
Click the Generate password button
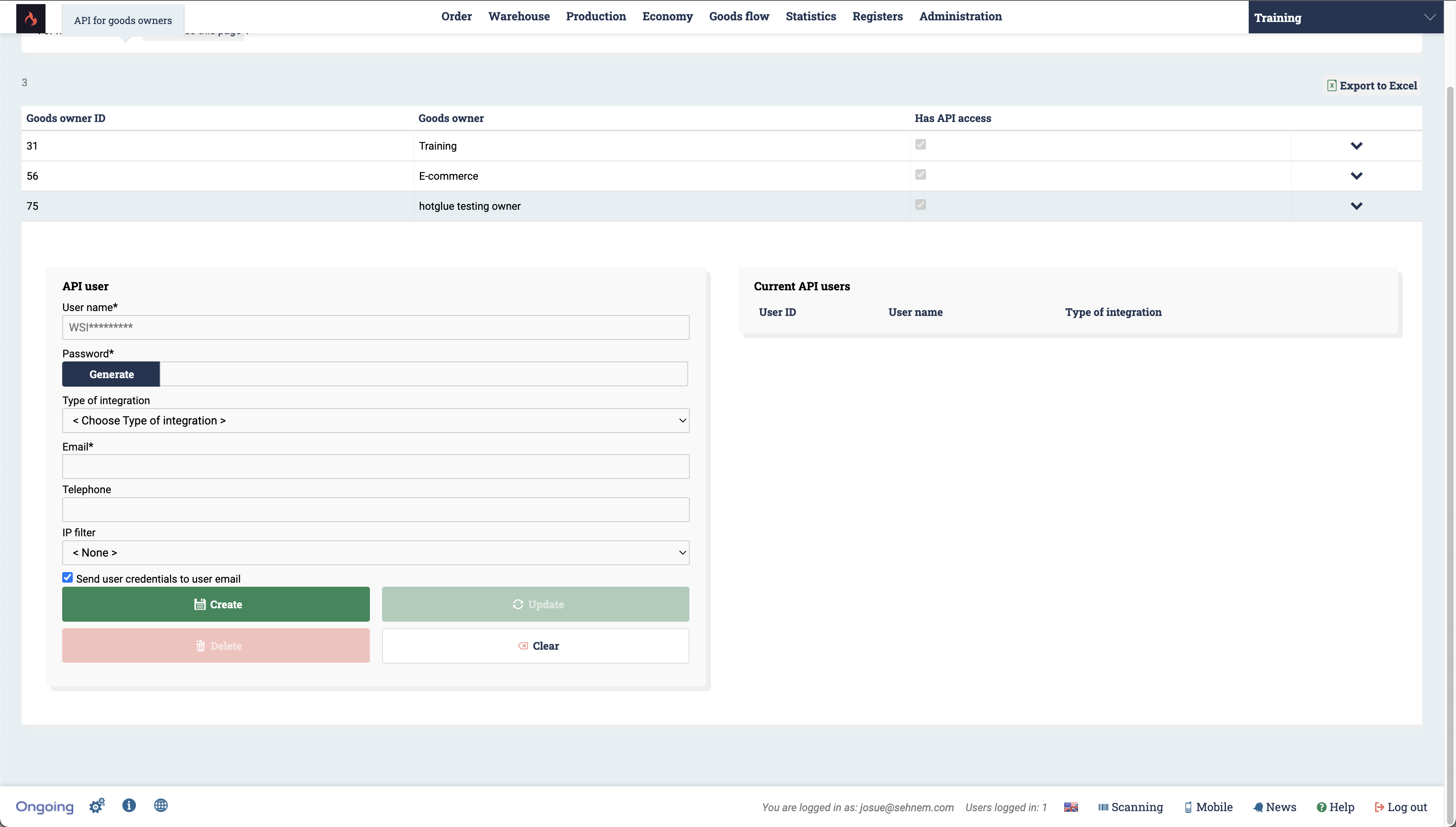pos(111,374)
